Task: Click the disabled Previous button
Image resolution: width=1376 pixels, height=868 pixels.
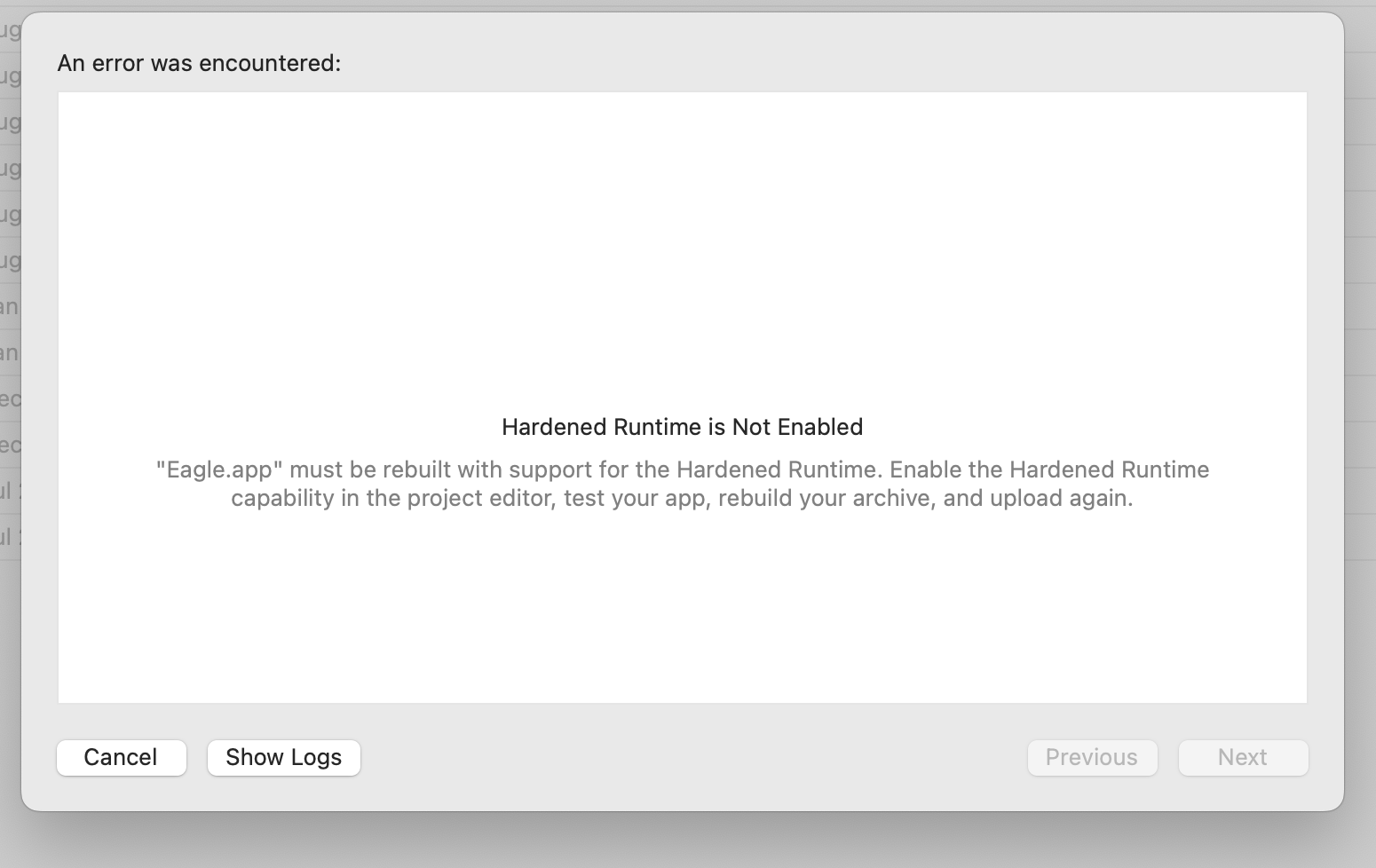Action: pos(1092,757)
